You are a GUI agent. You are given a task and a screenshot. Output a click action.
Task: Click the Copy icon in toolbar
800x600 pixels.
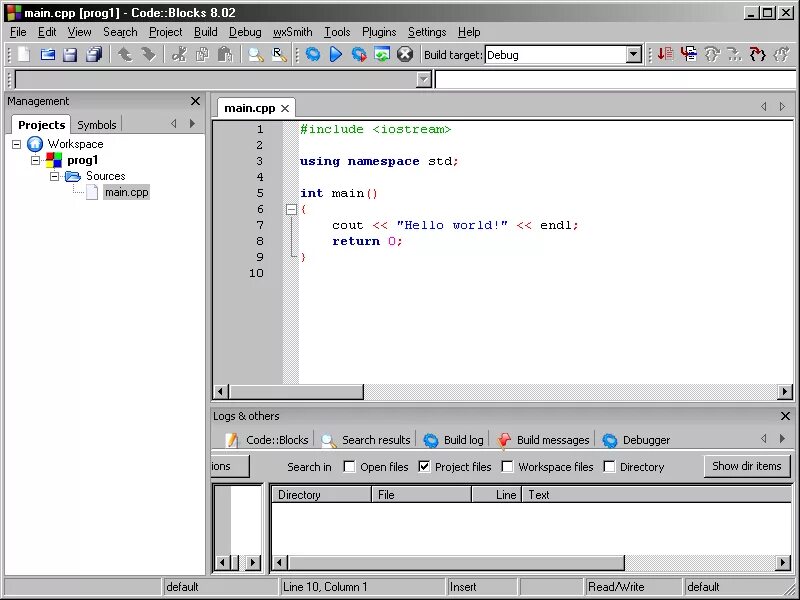tap(202, 54)
